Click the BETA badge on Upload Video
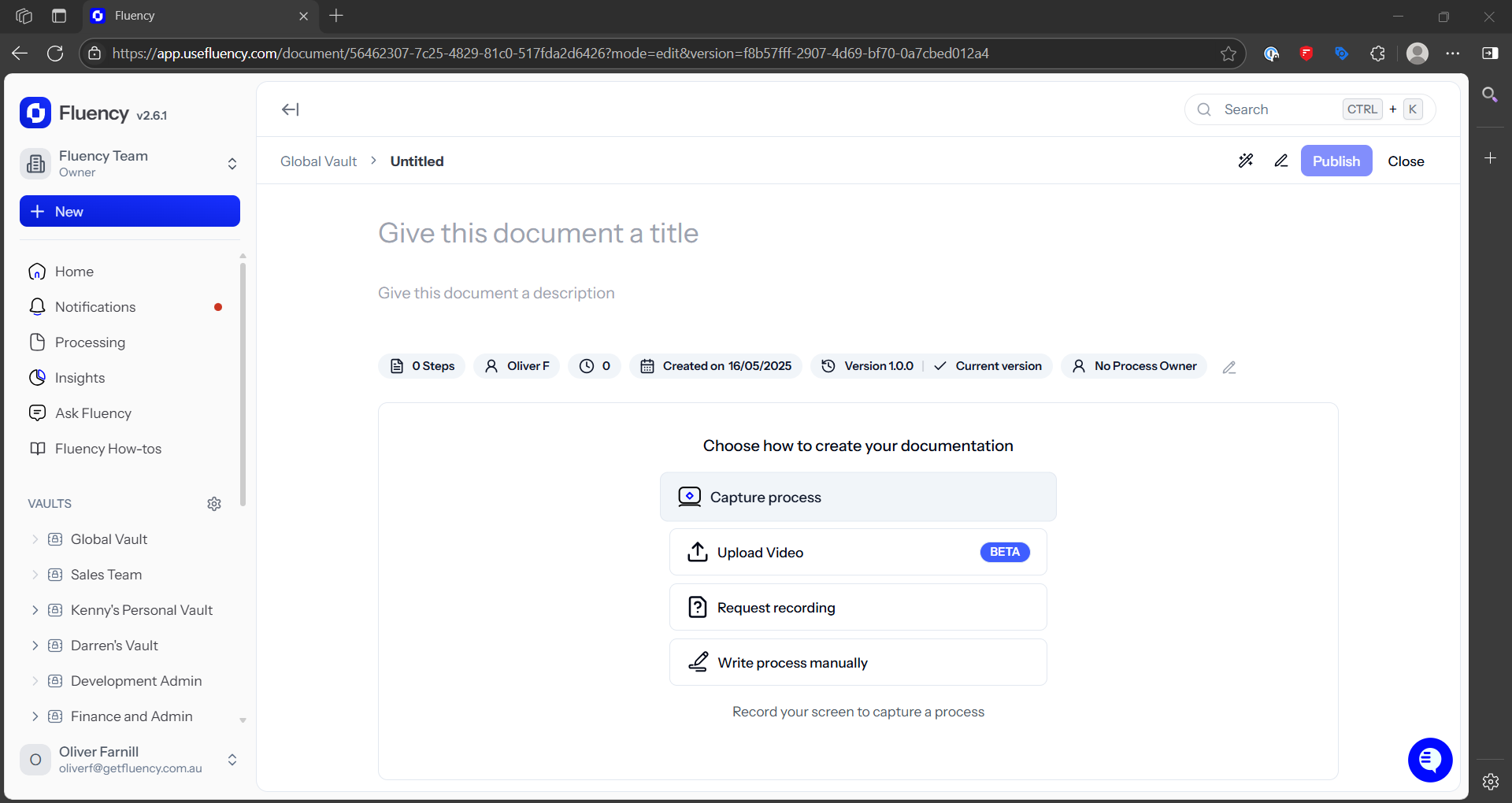This screenshot has height=803, width=1512. 1005,552
